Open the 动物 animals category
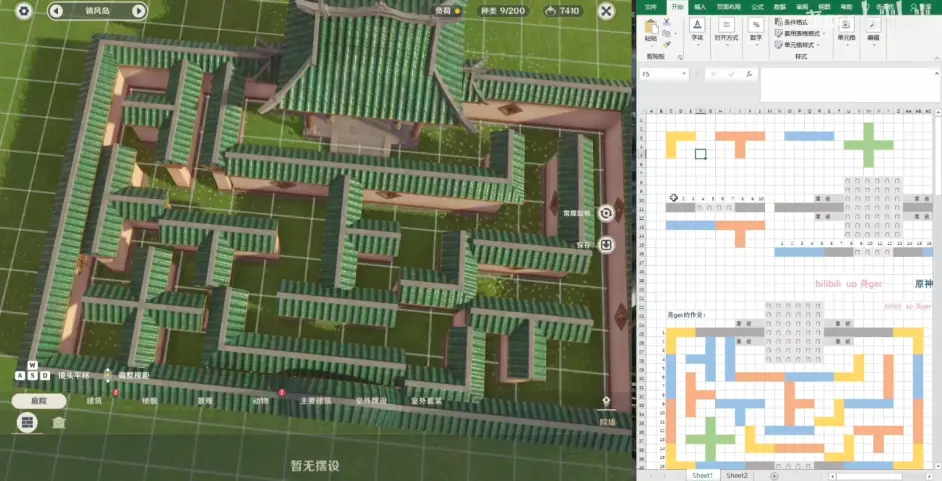This screenshot has width=942, height=481. point(260,401)
